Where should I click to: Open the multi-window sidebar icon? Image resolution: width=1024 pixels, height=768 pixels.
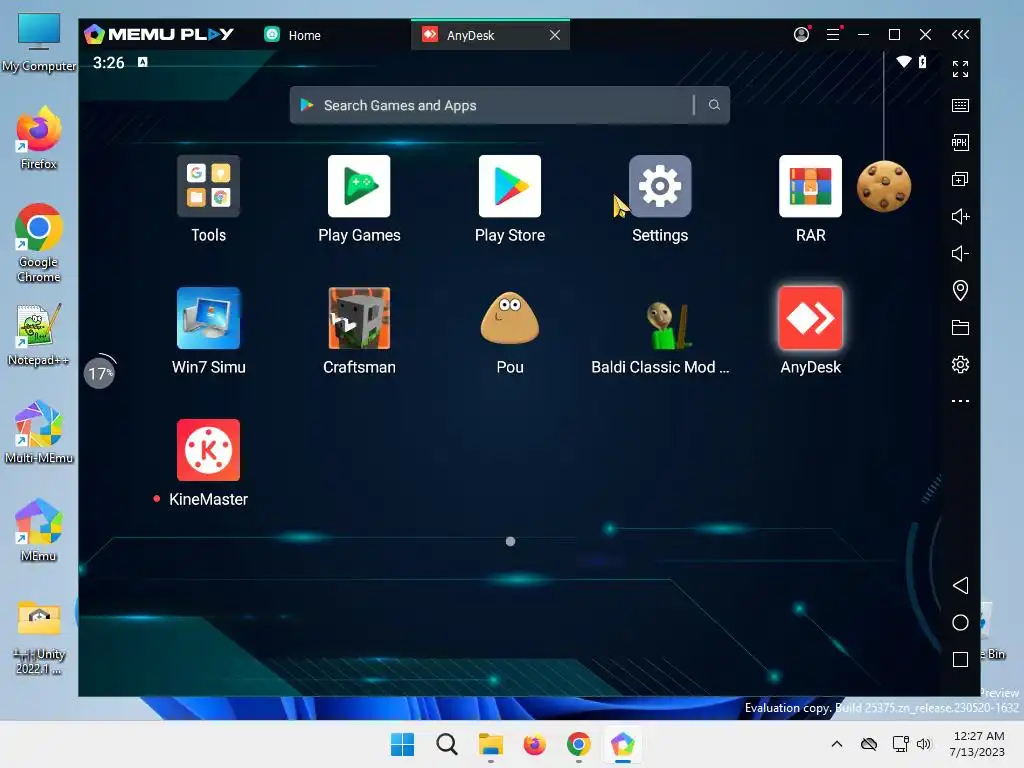coord(960,179)
